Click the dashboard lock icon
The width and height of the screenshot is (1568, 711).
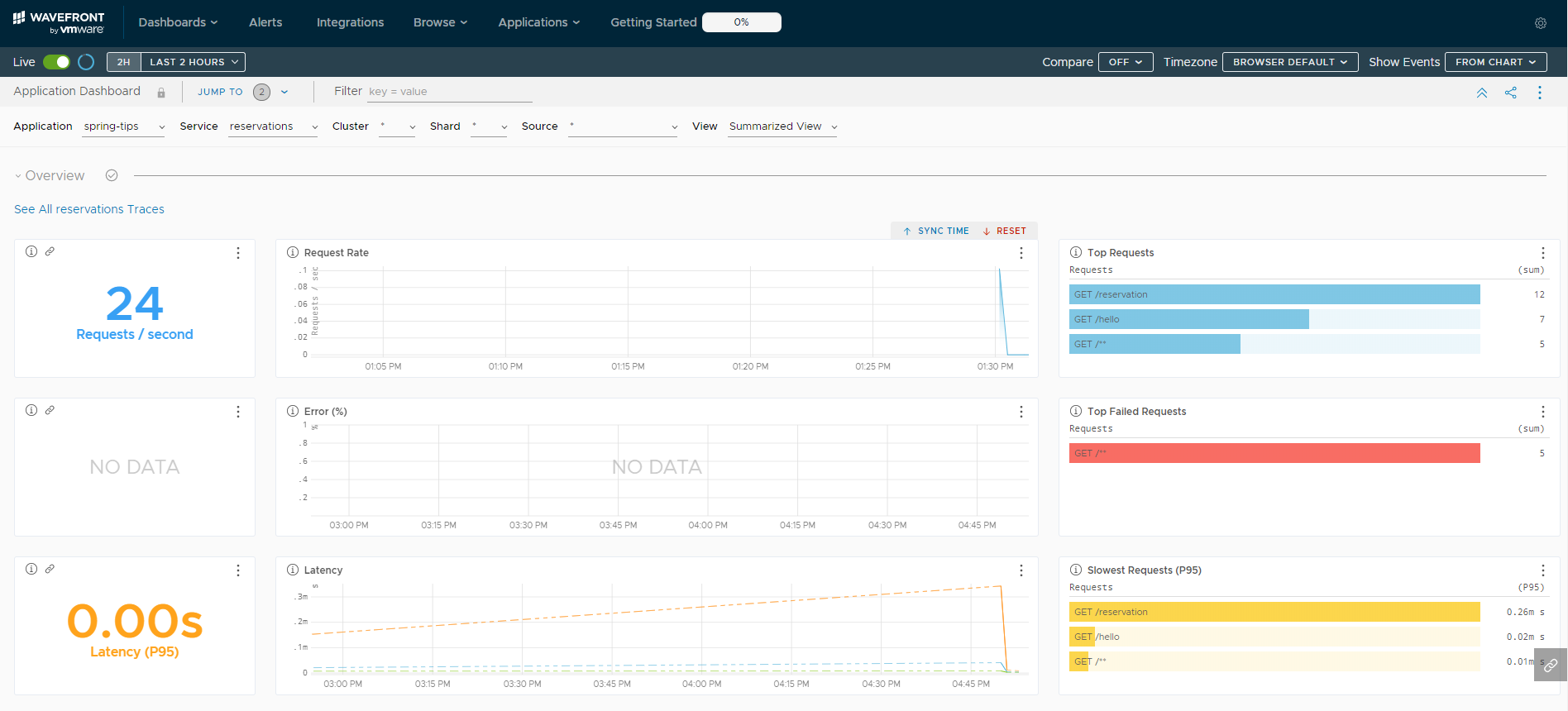[x=161, y=93]
